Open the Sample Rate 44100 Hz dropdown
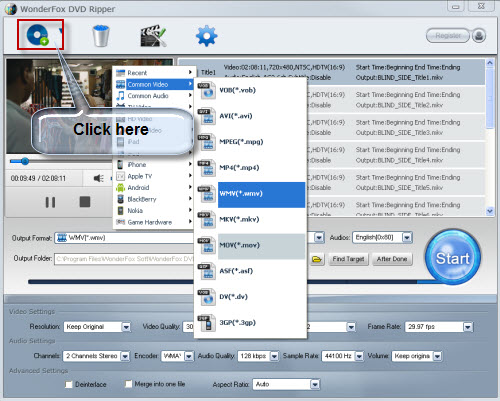This screenshot has height=401, width=500. (359, 356)
